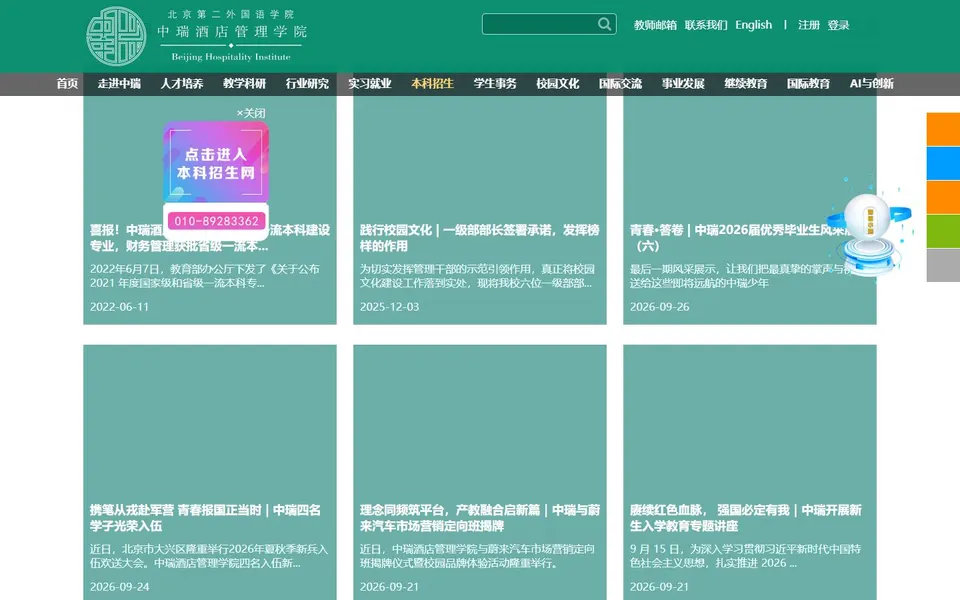Viewport: 960px width, 600px height.
Task: Click the green side tab
Action: (943, 231)
